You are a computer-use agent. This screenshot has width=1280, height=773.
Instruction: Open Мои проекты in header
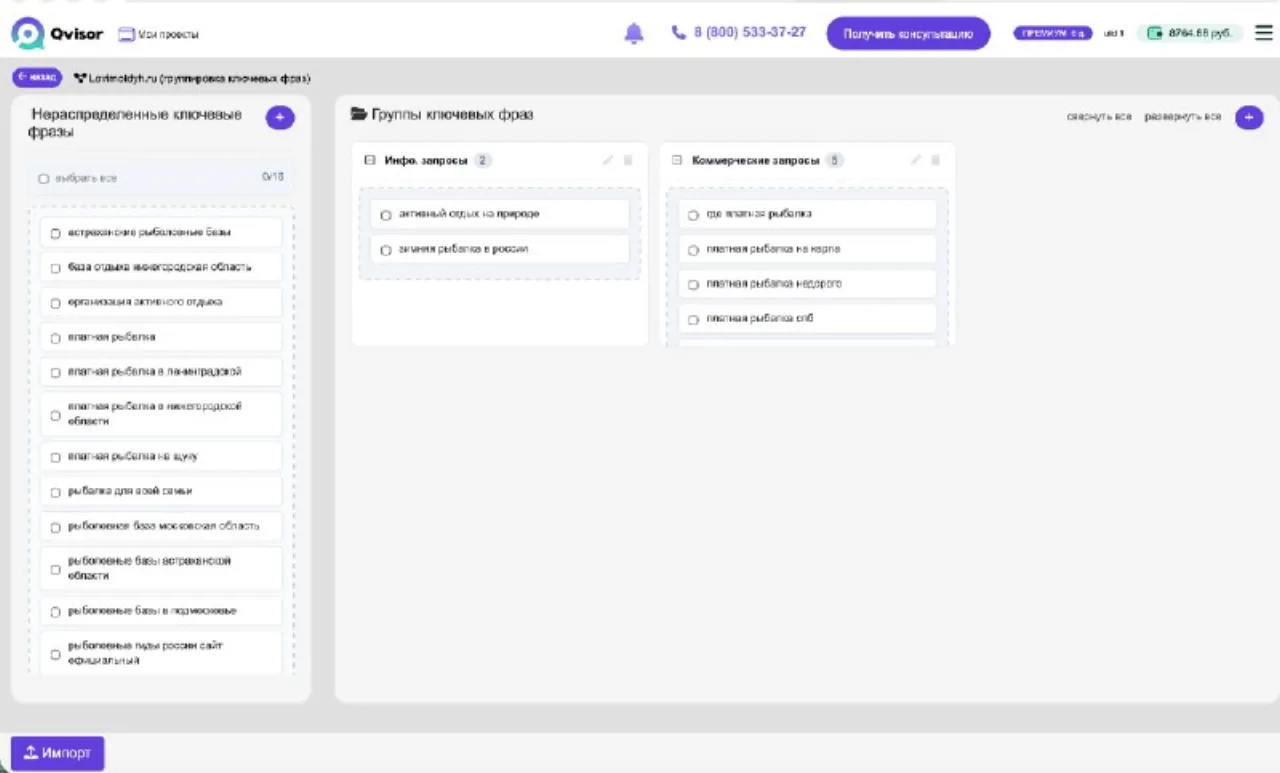158,34
